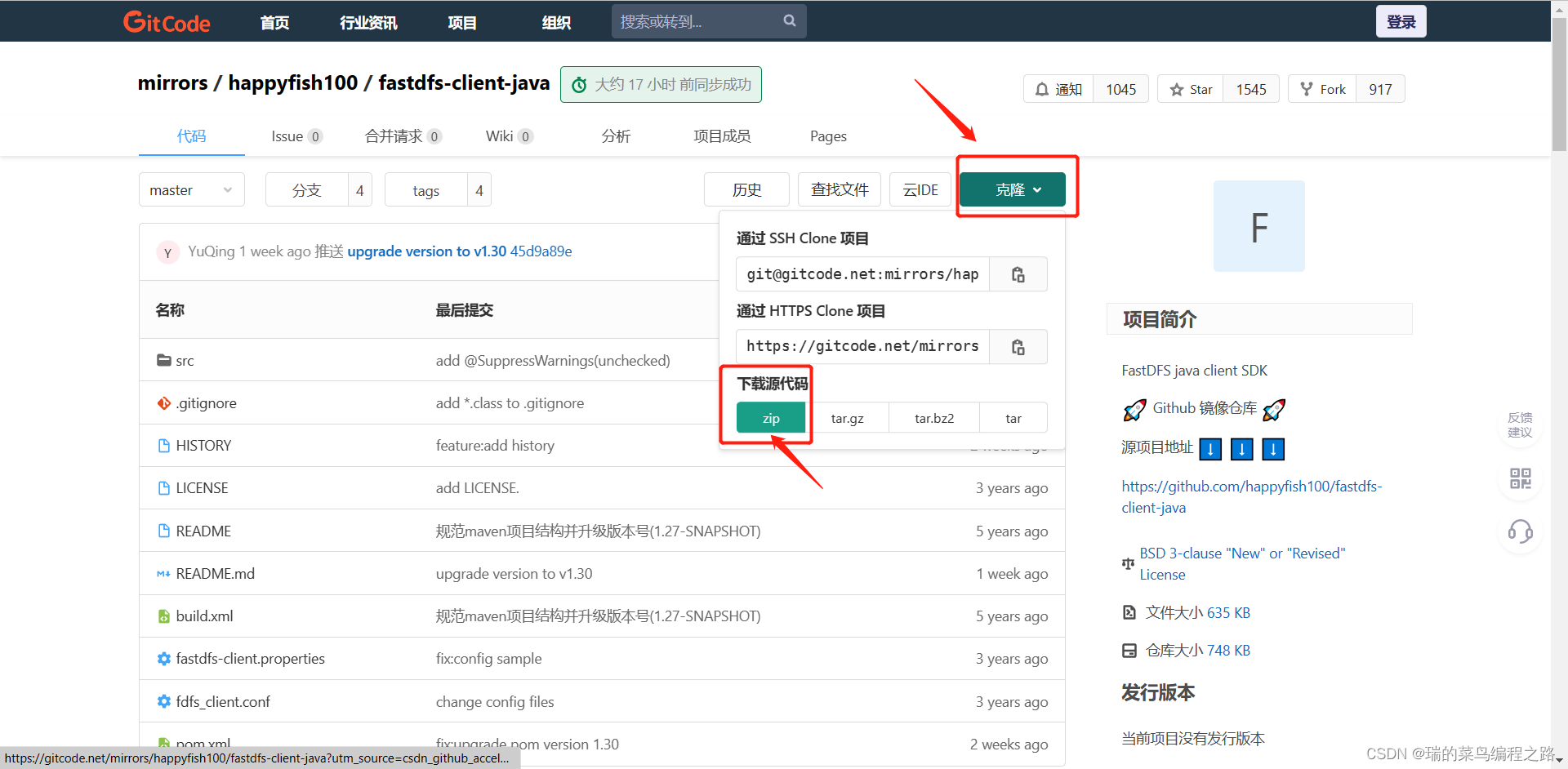
Task: Click the fdfs_client.conf gear icon
Action: pos(164,702)
